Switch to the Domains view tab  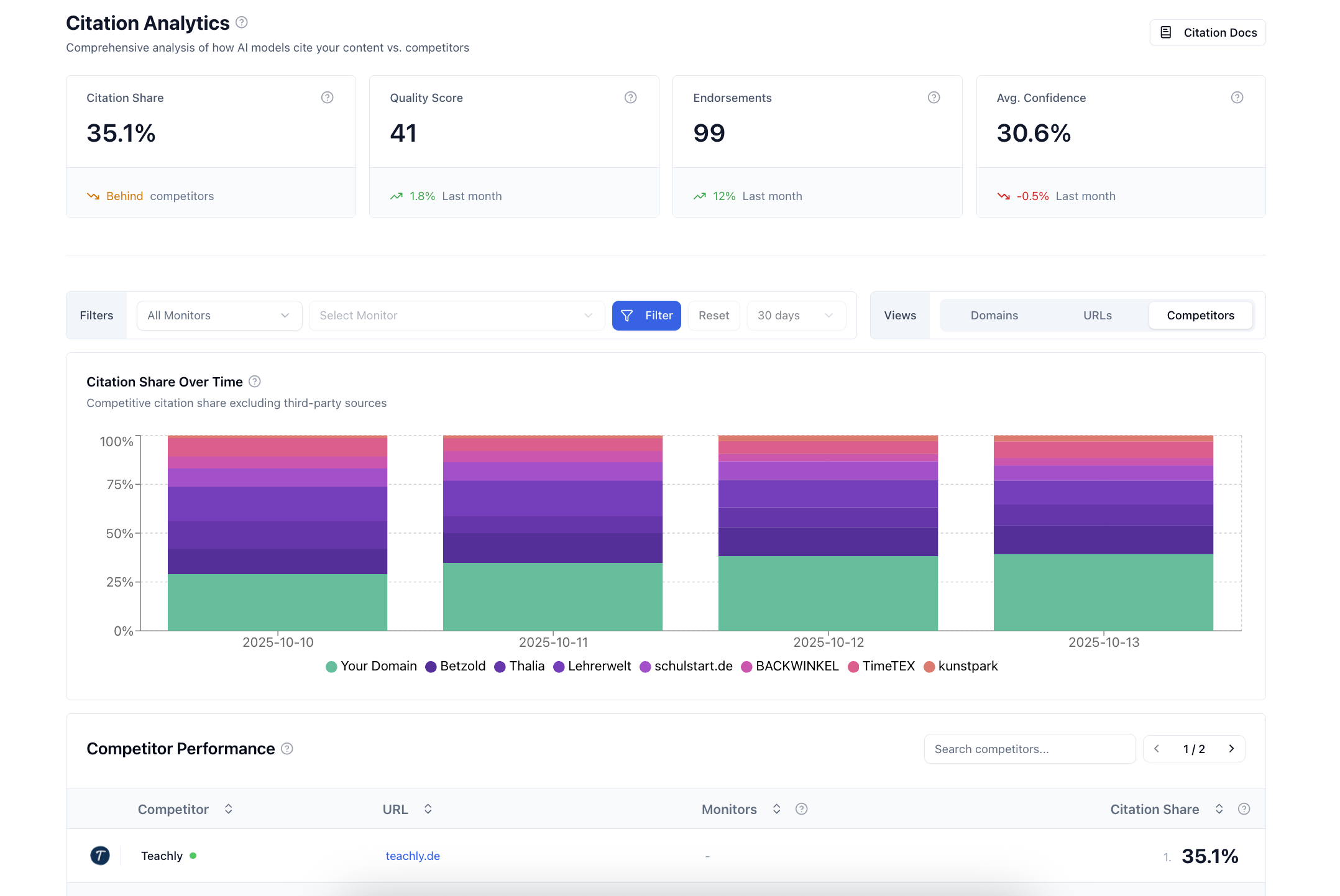(x=994, y=315)
